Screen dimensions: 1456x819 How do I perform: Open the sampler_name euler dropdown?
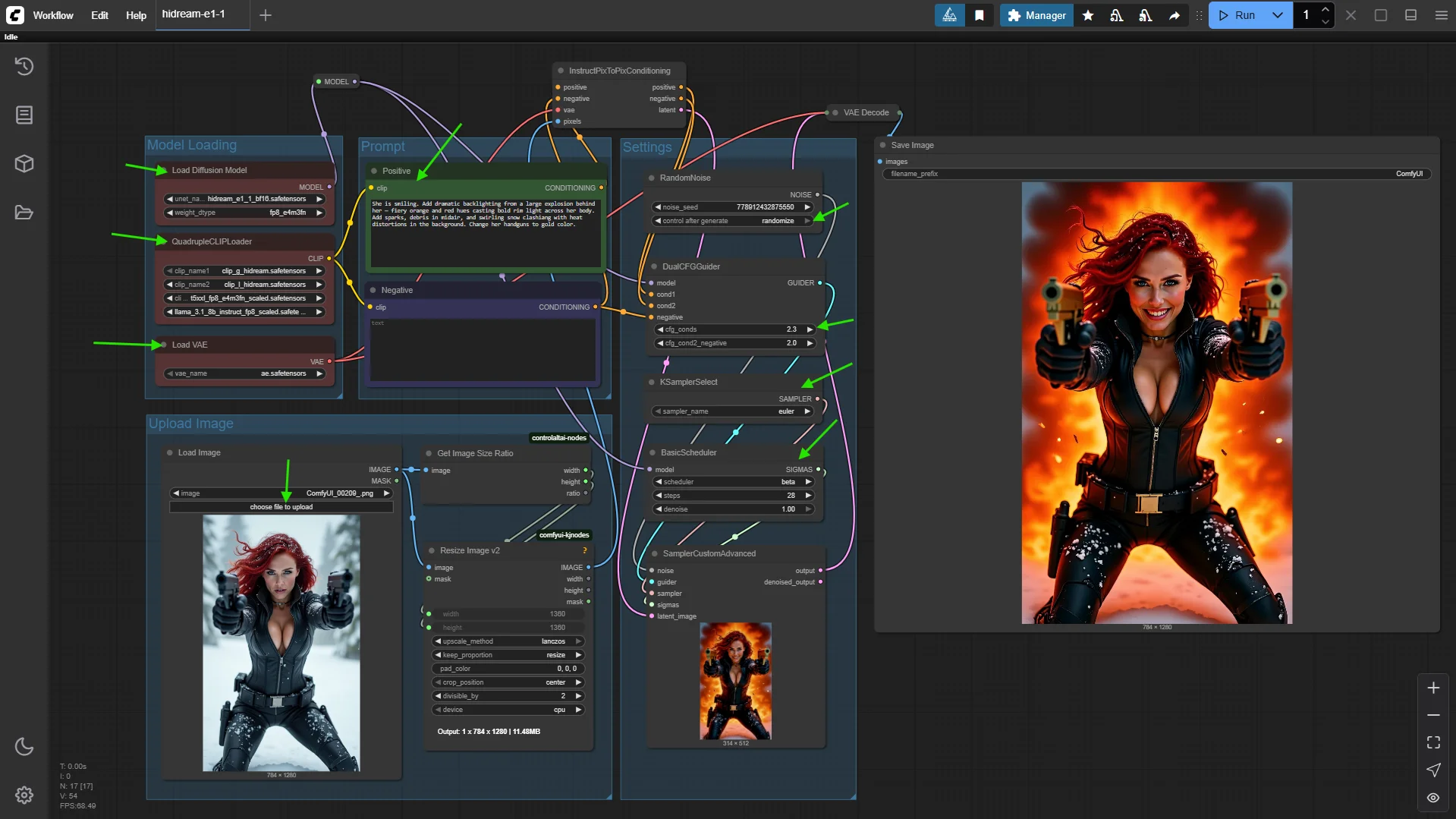733,412
